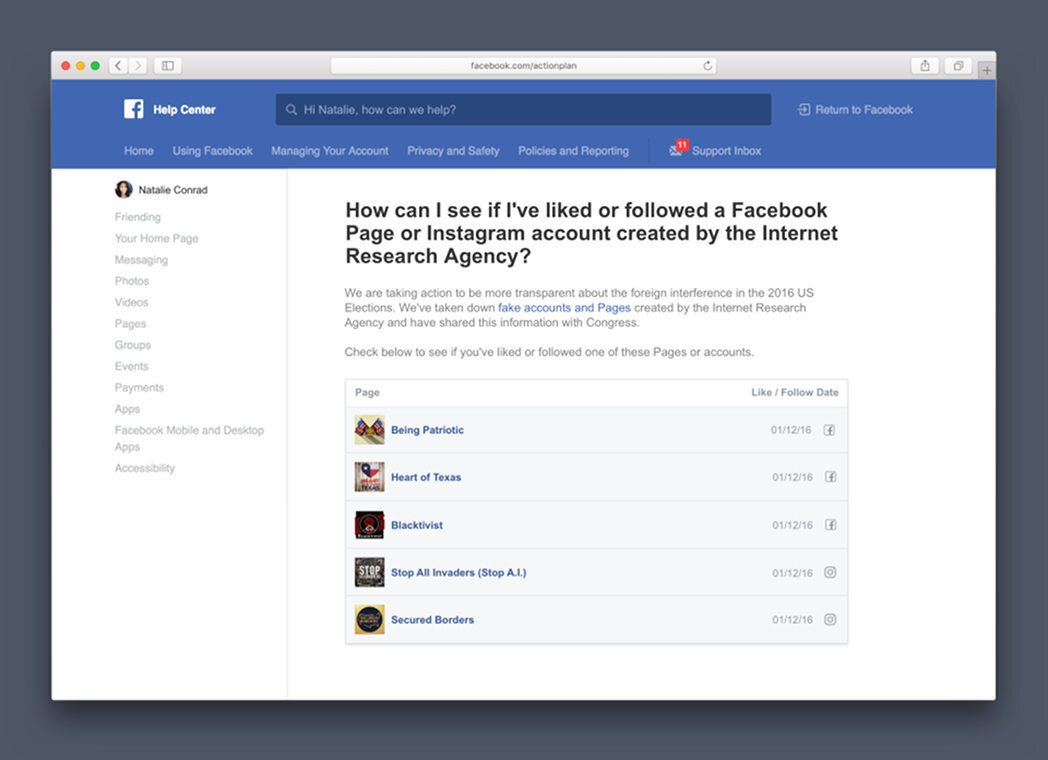
Task: Select Pages in the left sidebar
Action: (x=130, y=323)
